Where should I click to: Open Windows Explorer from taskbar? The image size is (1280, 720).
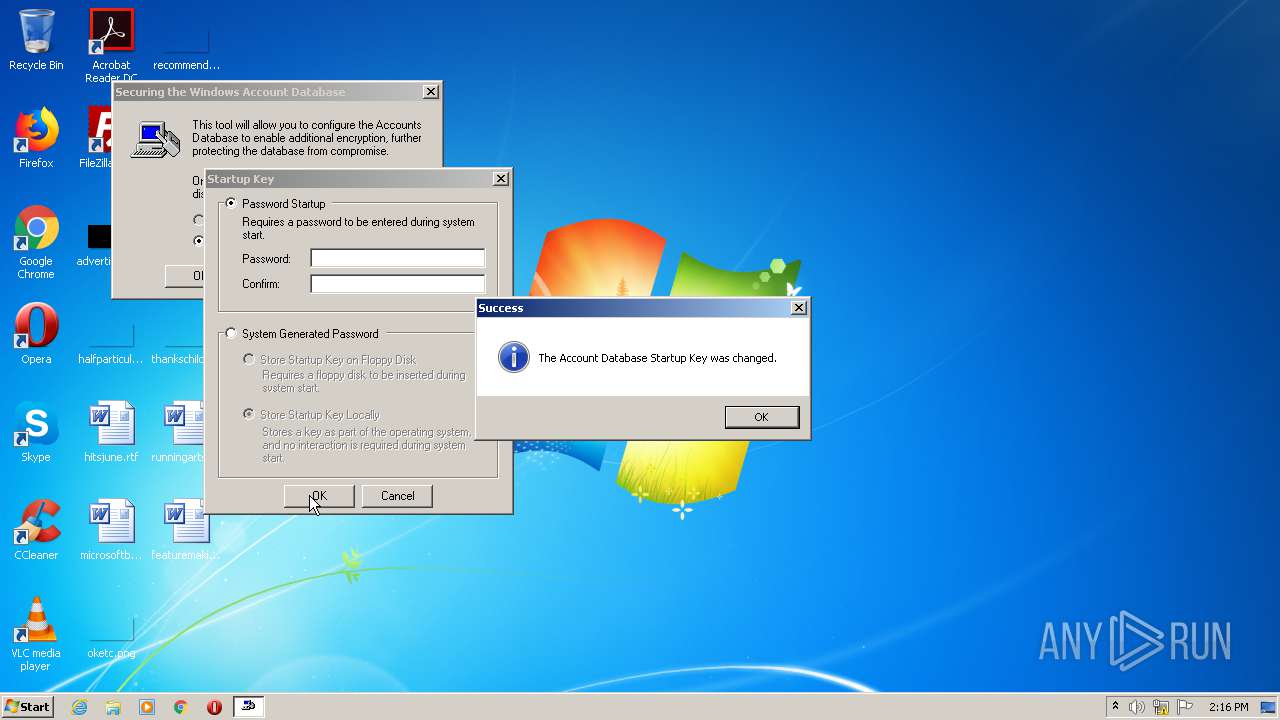[113, 707]
